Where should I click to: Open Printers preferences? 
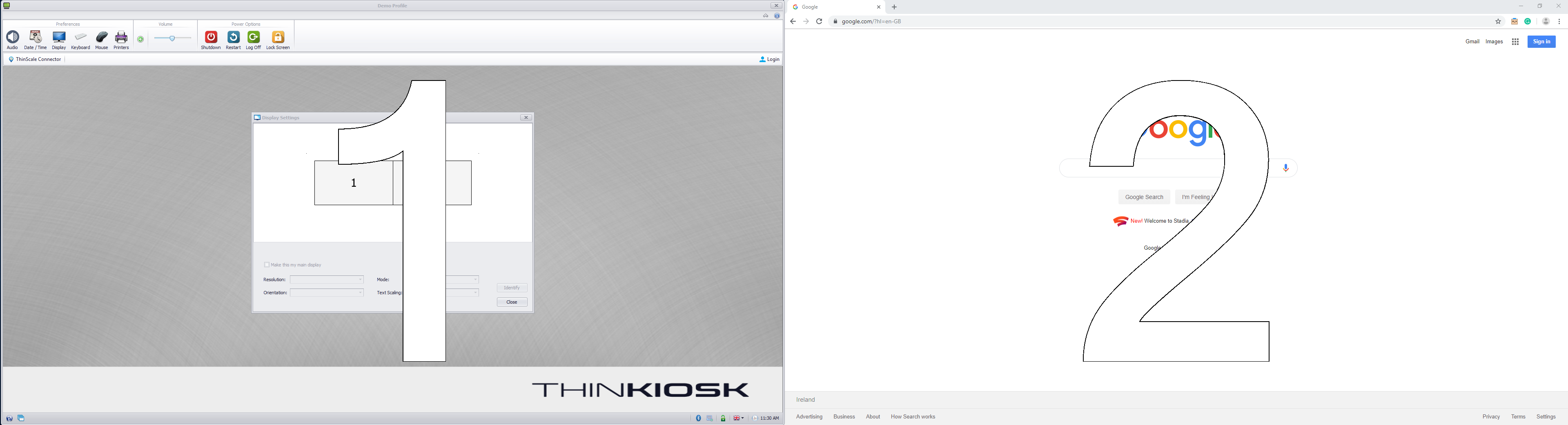(x=122, y=40)
